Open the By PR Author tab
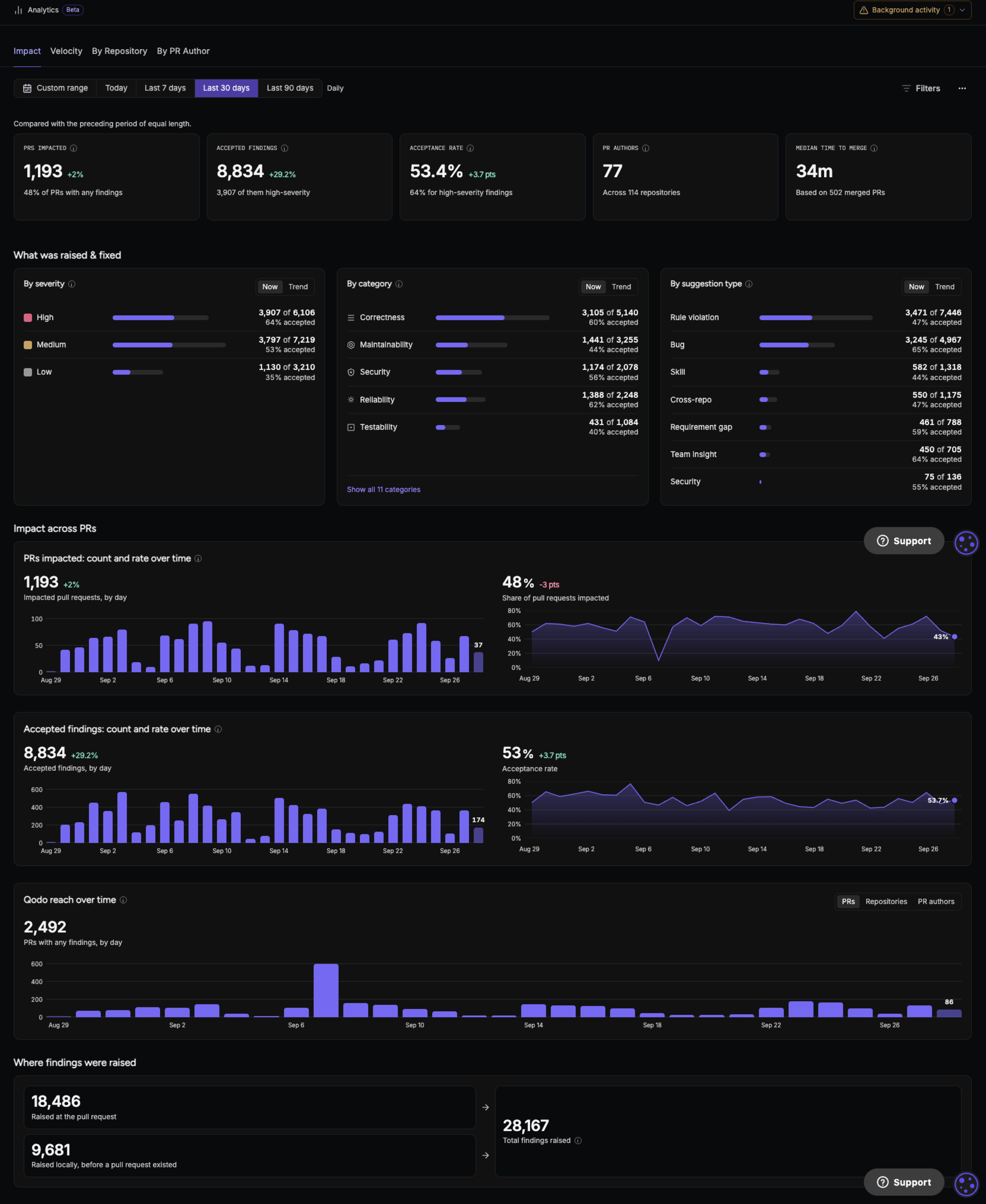Image resolution: width=986 pixels, height=1204 pixels. [x=183, y=51]
